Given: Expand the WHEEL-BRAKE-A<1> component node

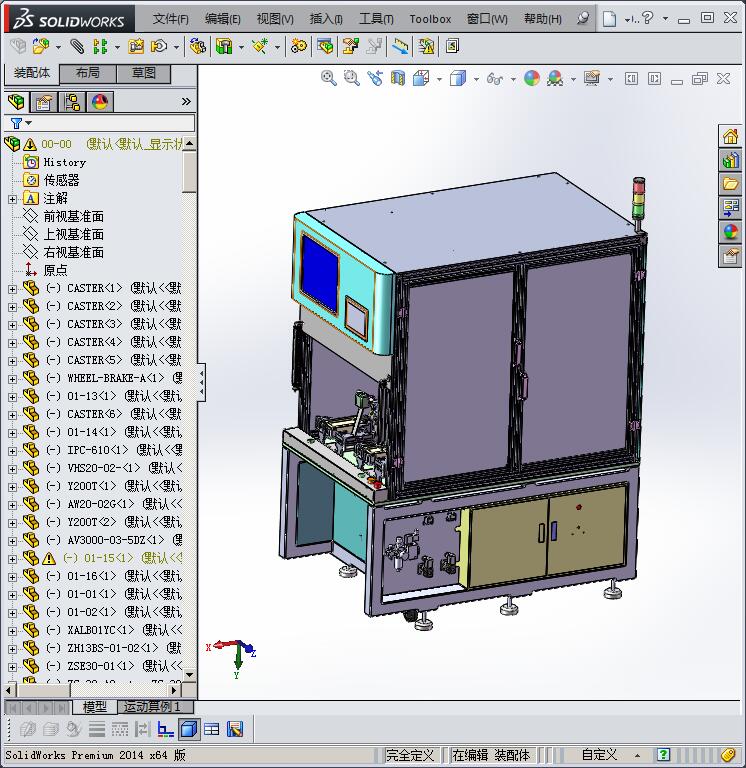Looking at the screenshot, I should (x=12, y=379).
